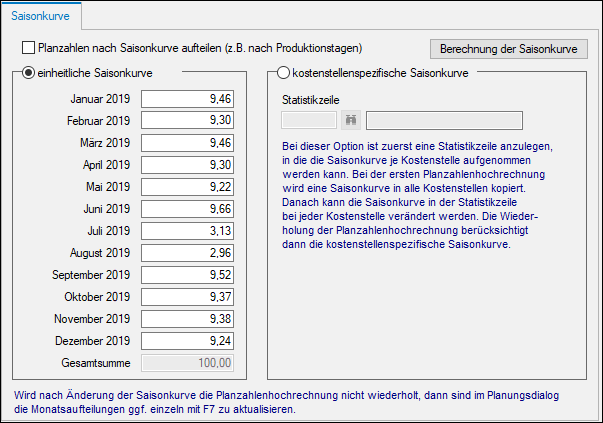Click the Dezember 2019 label
603x423 pixels.
(93, 341)
